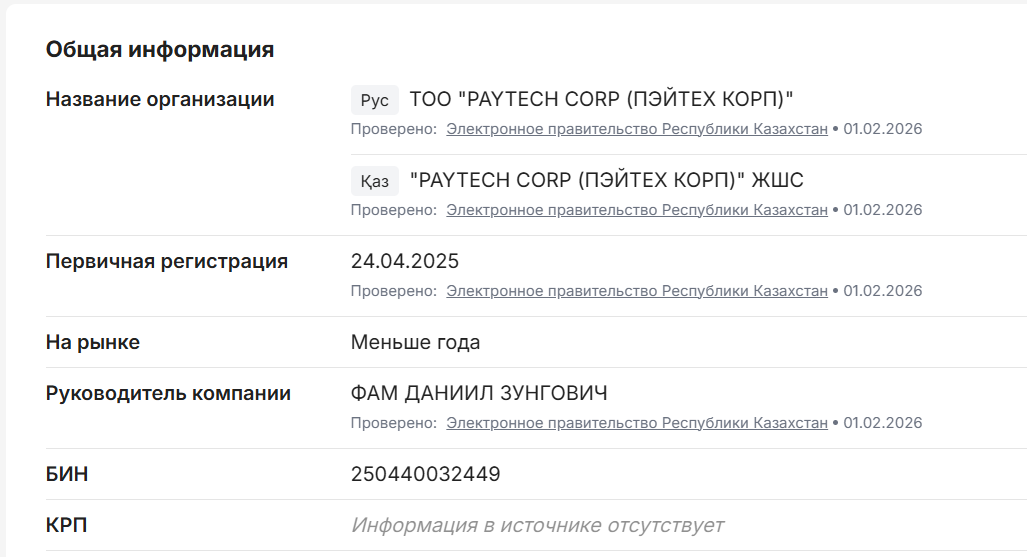
Task: Click the registration date 24.04.2025
Action: pos(405,262)
